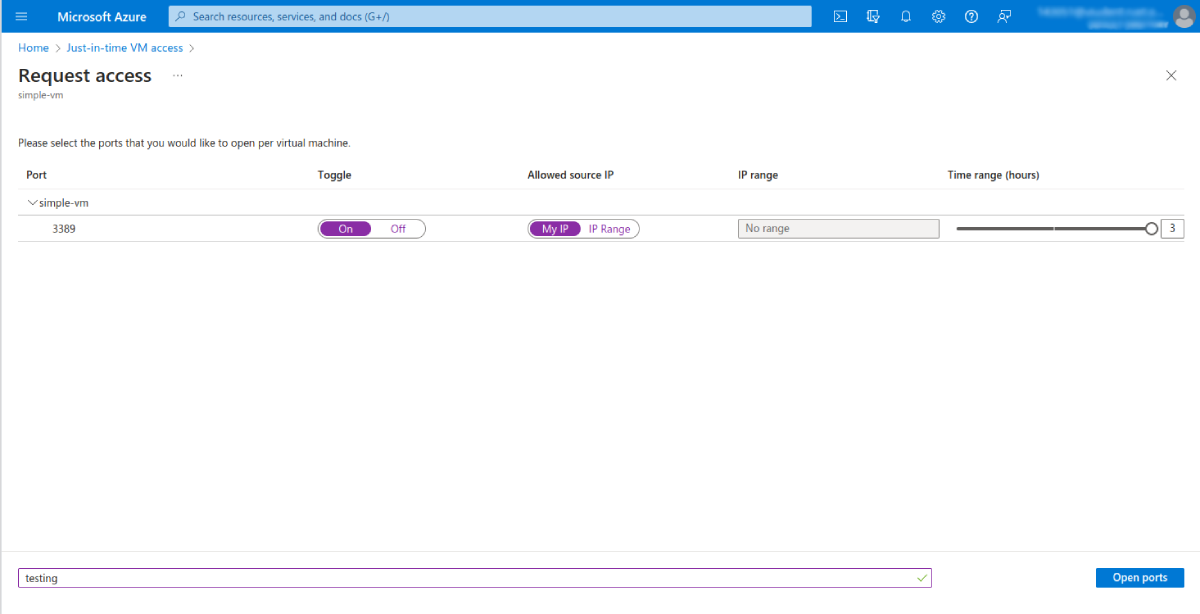The image size is (1200, 614).
Task: Open the Feedback icon in header
Action: click(x=1004, y=17)
